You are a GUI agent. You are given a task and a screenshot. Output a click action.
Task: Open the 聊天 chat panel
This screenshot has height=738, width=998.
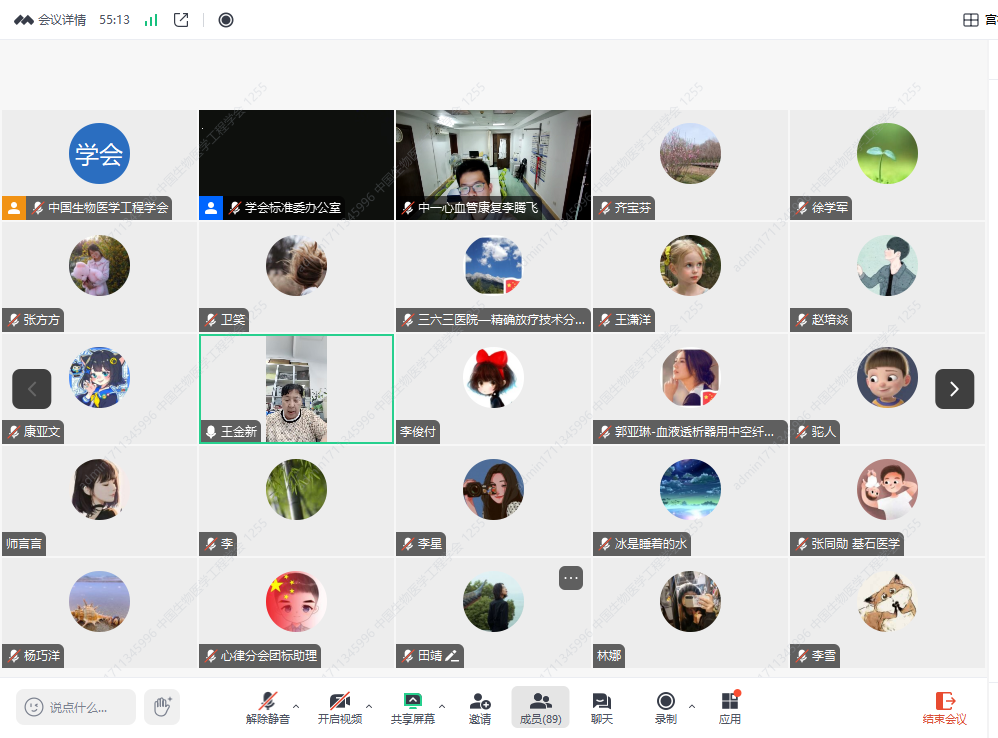click(x=601, y=707)
